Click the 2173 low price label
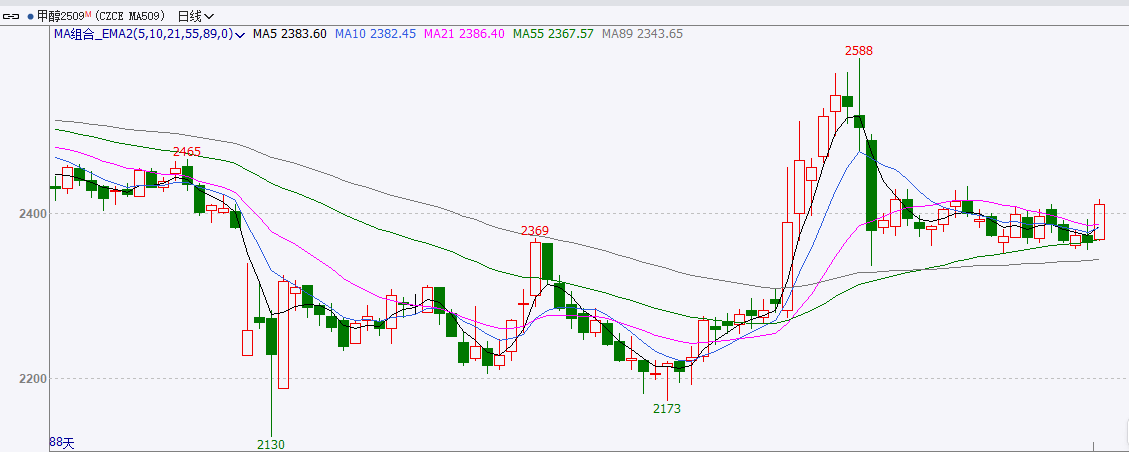1129x452 pixels. click(667, 408)
